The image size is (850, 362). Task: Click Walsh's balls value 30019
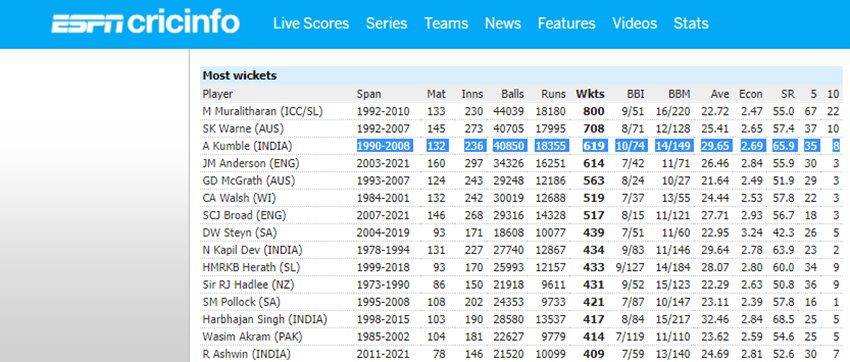(x=508, y=198)
